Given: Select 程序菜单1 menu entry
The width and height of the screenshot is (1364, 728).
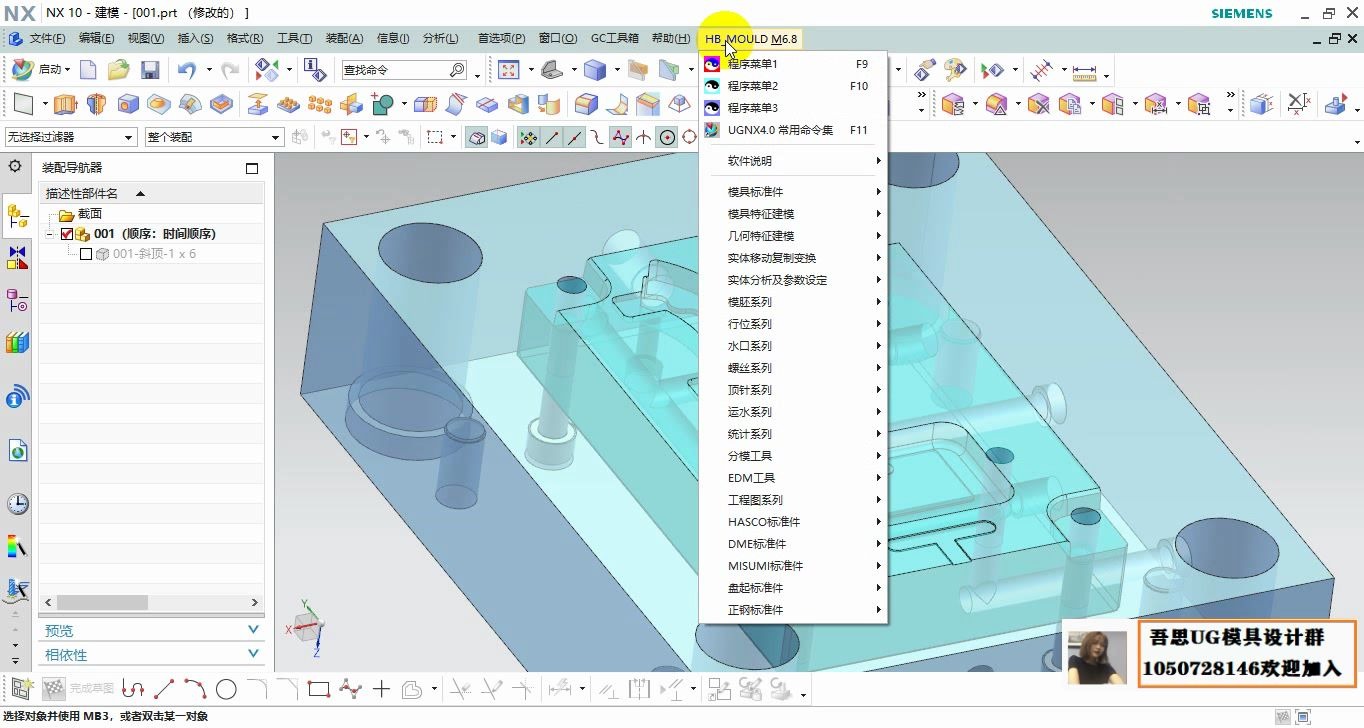Looking at the screenshot, I should (793, 64).
